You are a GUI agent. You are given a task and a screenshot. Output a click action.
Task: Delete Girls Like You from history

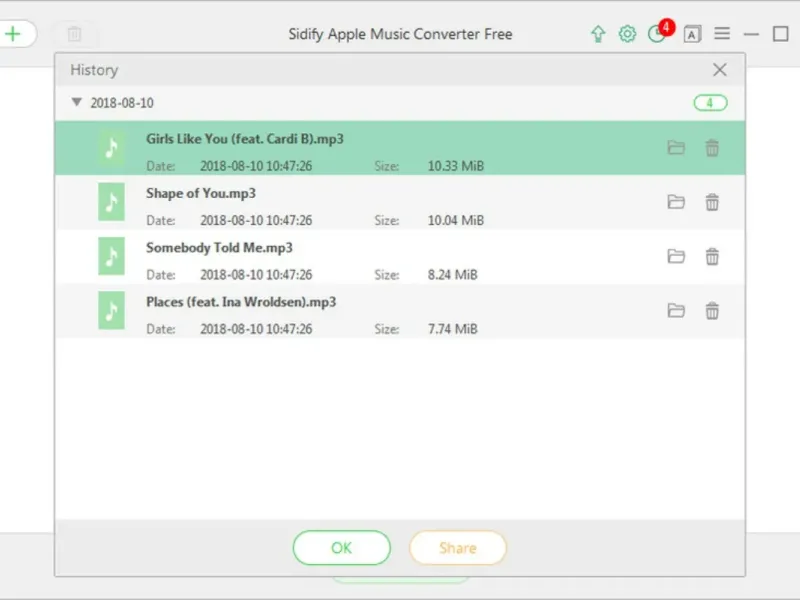(x=712, y=148)
